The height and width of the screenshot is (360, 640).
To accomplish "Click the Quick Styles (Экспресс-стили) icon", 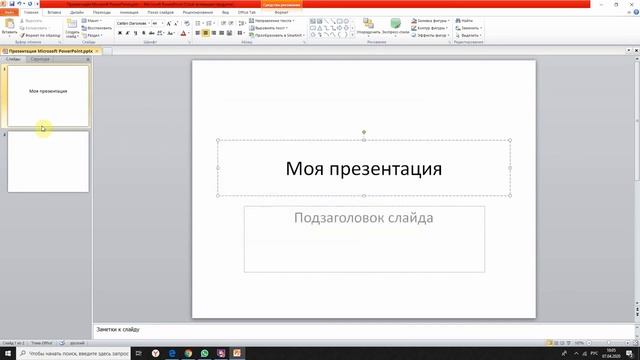I will [x=395, y=24].
